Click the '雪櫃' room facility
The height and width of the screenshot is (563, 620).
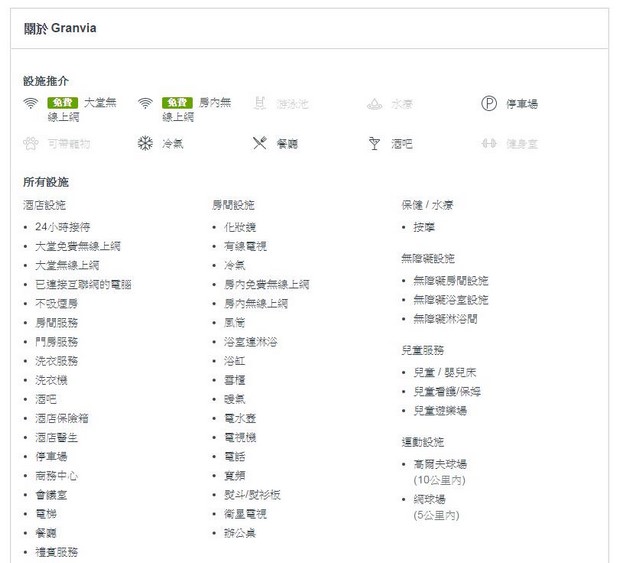235,380
